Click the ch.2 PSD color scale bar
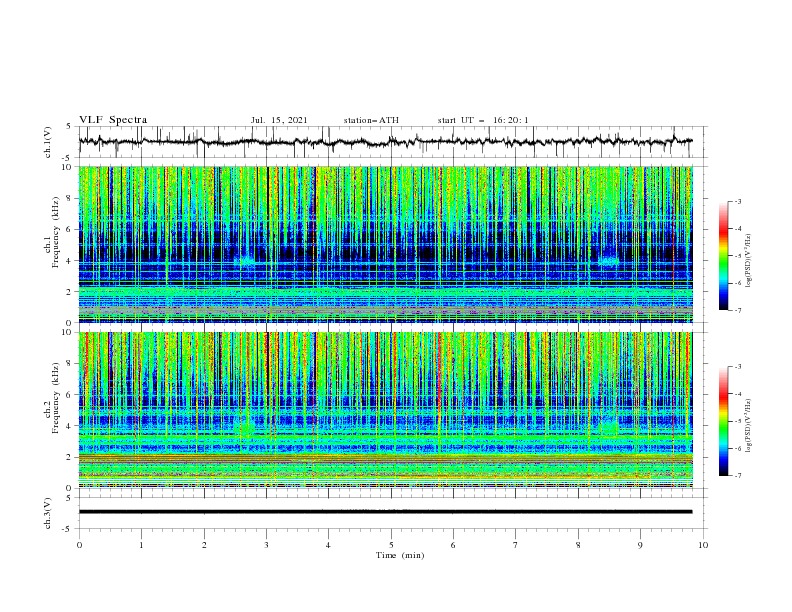 click(x=723, y=421)
